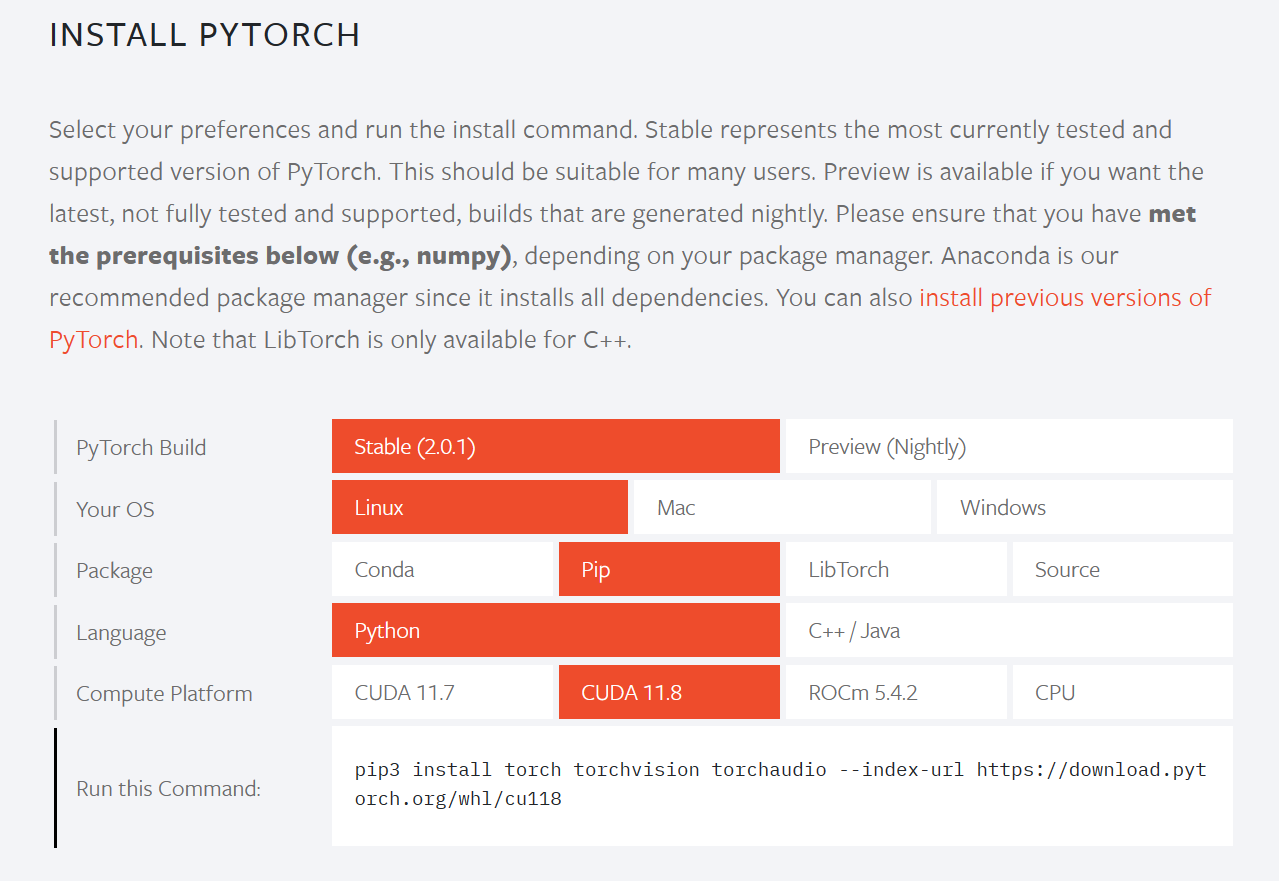Click the Run this Command label
This screenshot has height=881, width=1279.
(168, 788)
